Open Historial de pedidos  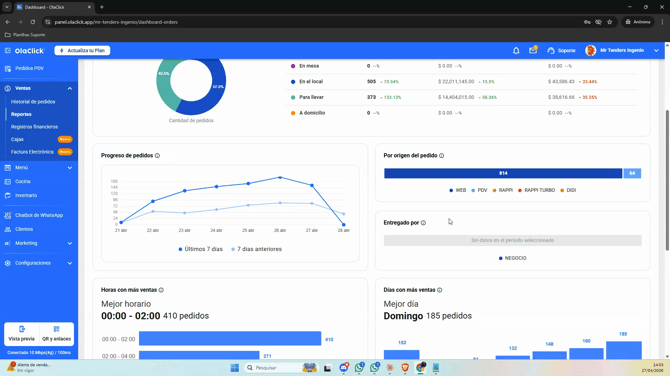[x=33, y=102]
